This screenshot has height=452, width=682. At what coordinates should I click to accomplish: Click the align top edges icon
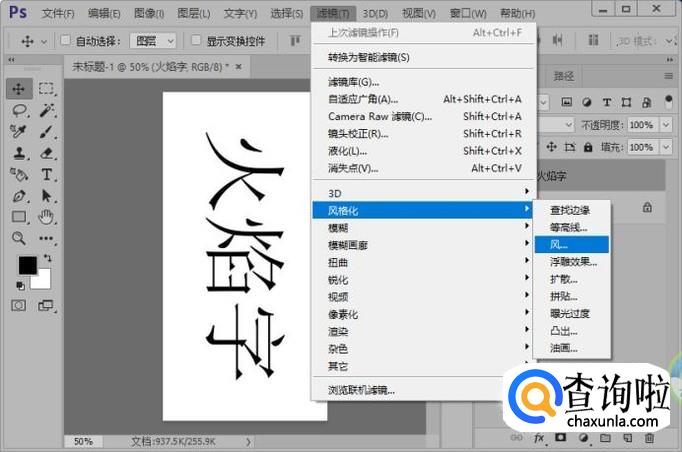pyautogui.click(x=295, y=41)
